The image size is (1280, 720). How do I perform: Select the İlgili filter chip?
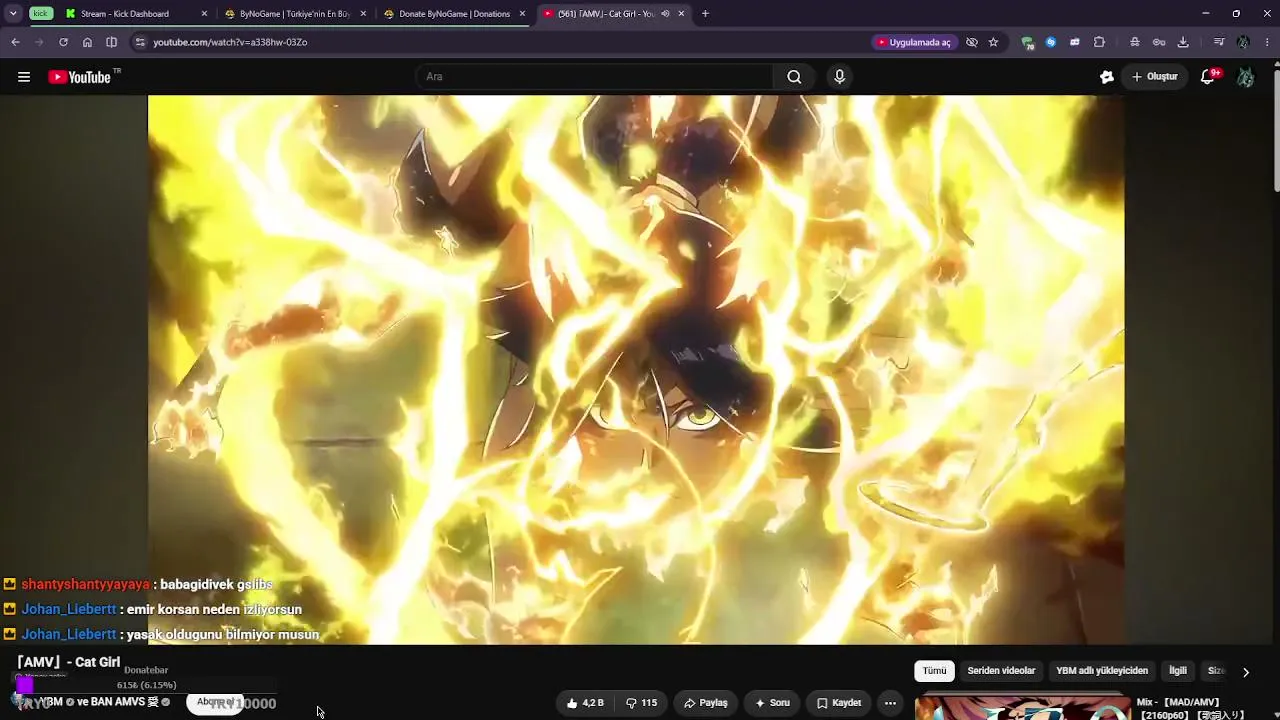pyautogui.click(x=1178, y=671)
